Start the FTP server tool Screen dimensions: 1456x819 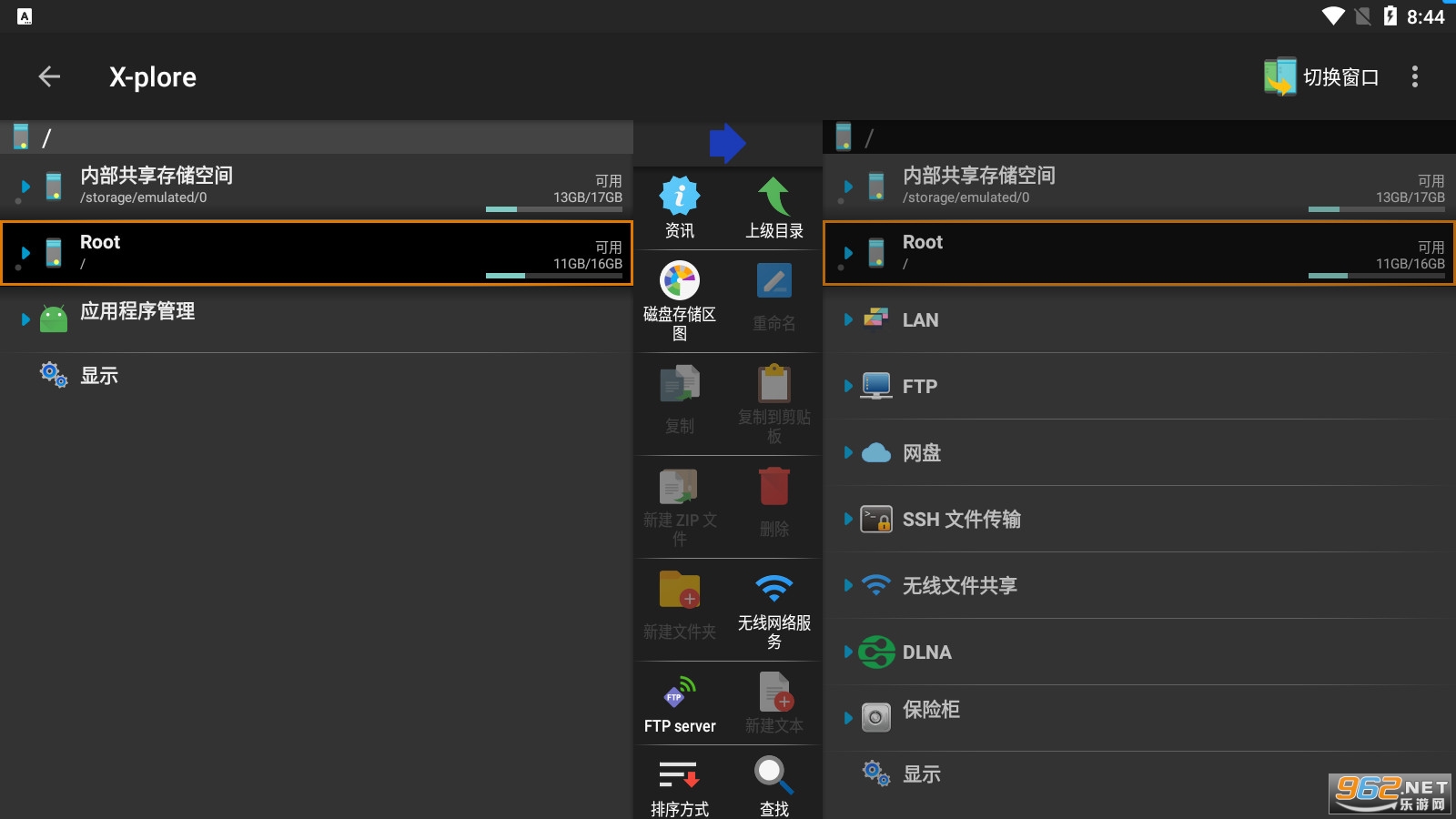pyautogui.click(x=680, y=703)
